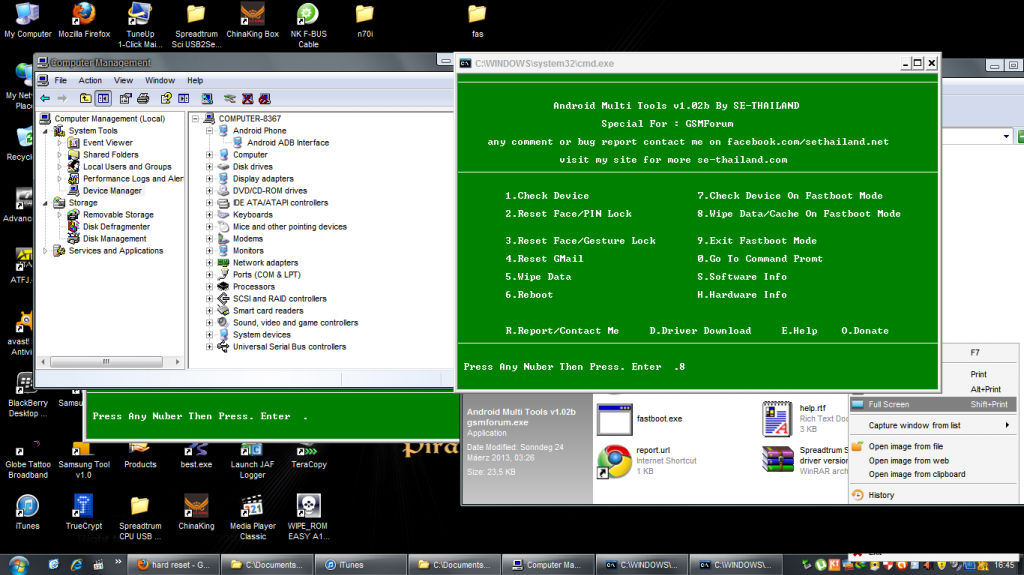Expand Universal Serial Bus controllers
The height and width of the screenshot is (575, 1024).
[210, 347]
